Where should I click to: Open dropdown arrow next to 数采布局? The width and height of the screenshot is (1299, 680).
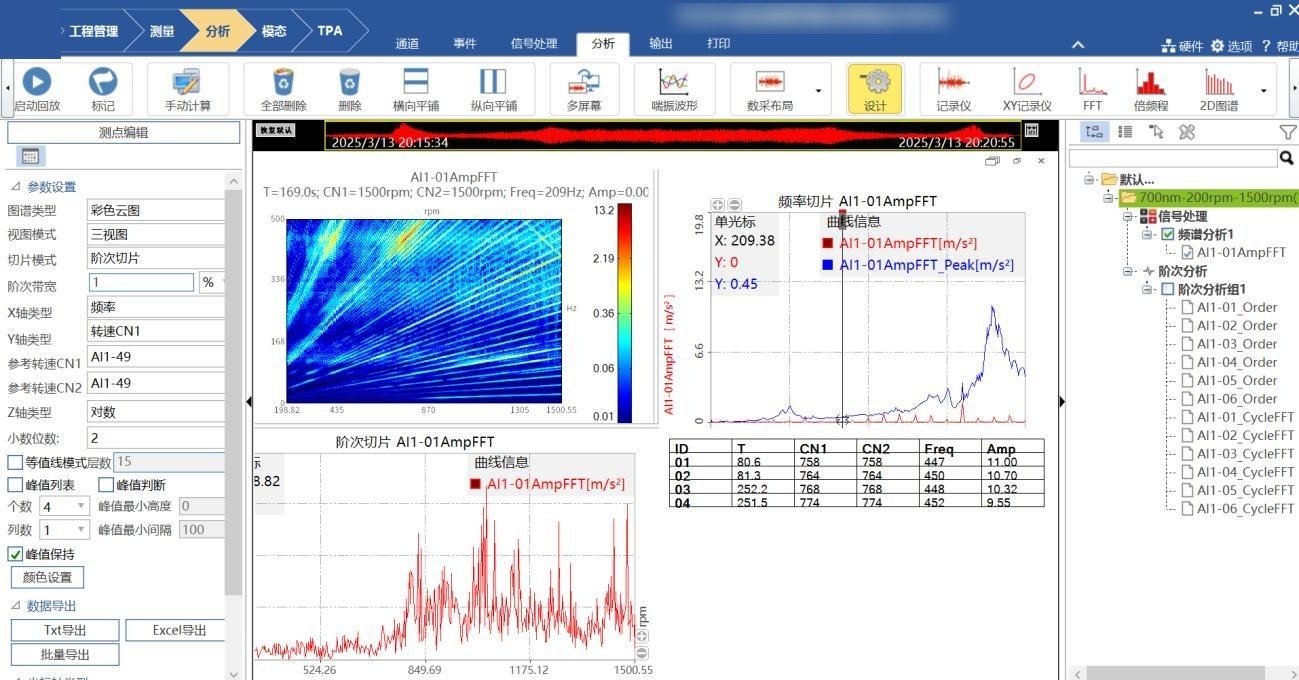pyautogui.click(x=818, y=90)
